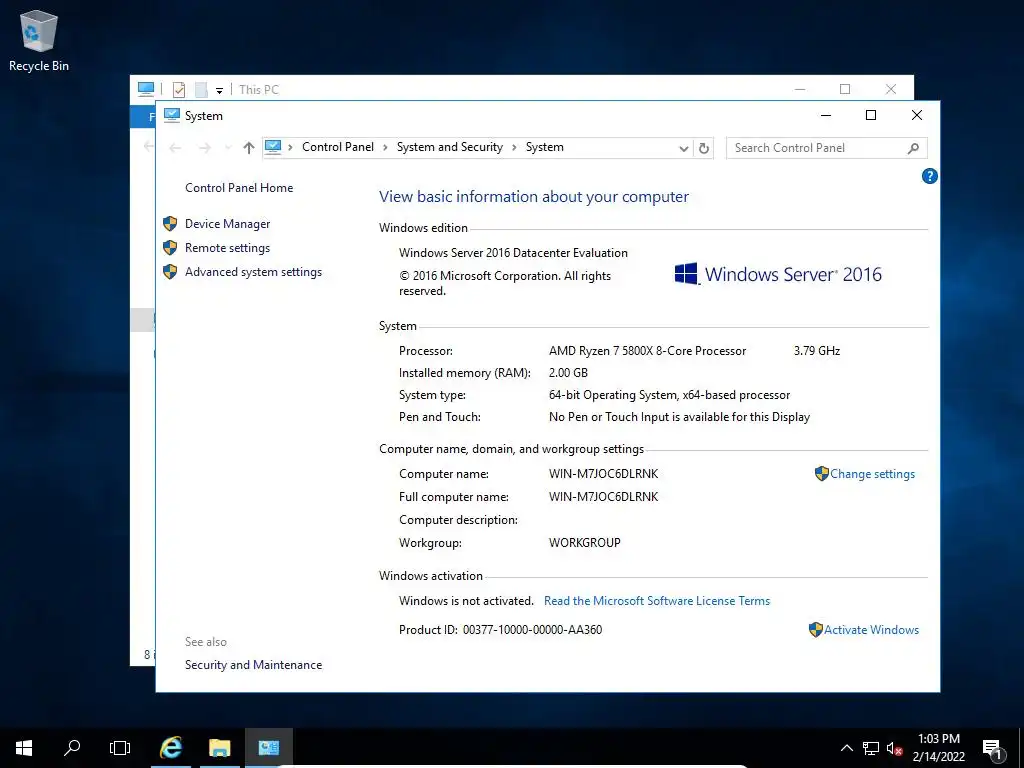This screenshot has width=1024, height=768.
Task: Select the WORKGROUP value
Action: (x=584, y=543)
